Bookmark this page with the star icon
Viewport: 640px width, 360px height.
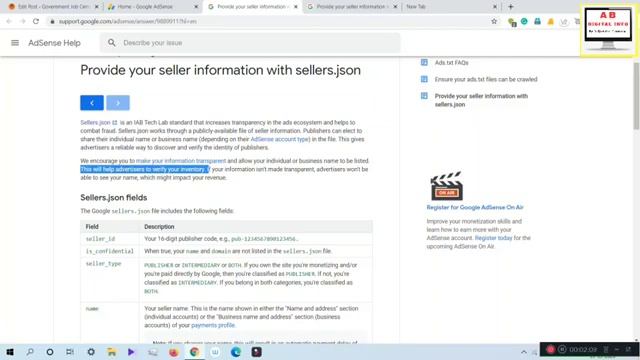coord(494,21)
